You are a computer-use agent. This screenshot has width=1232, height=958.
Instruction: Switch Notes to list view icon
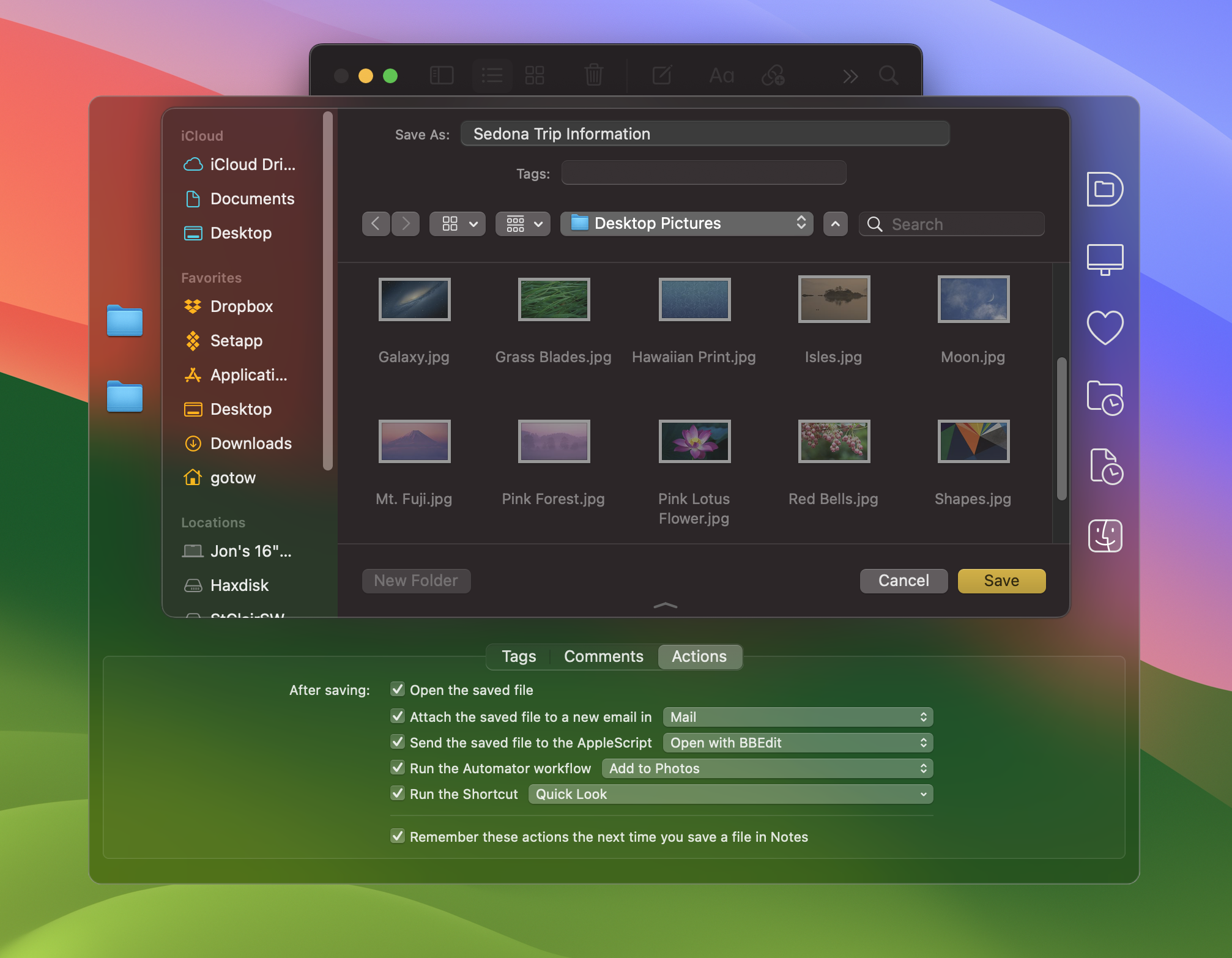492,75
